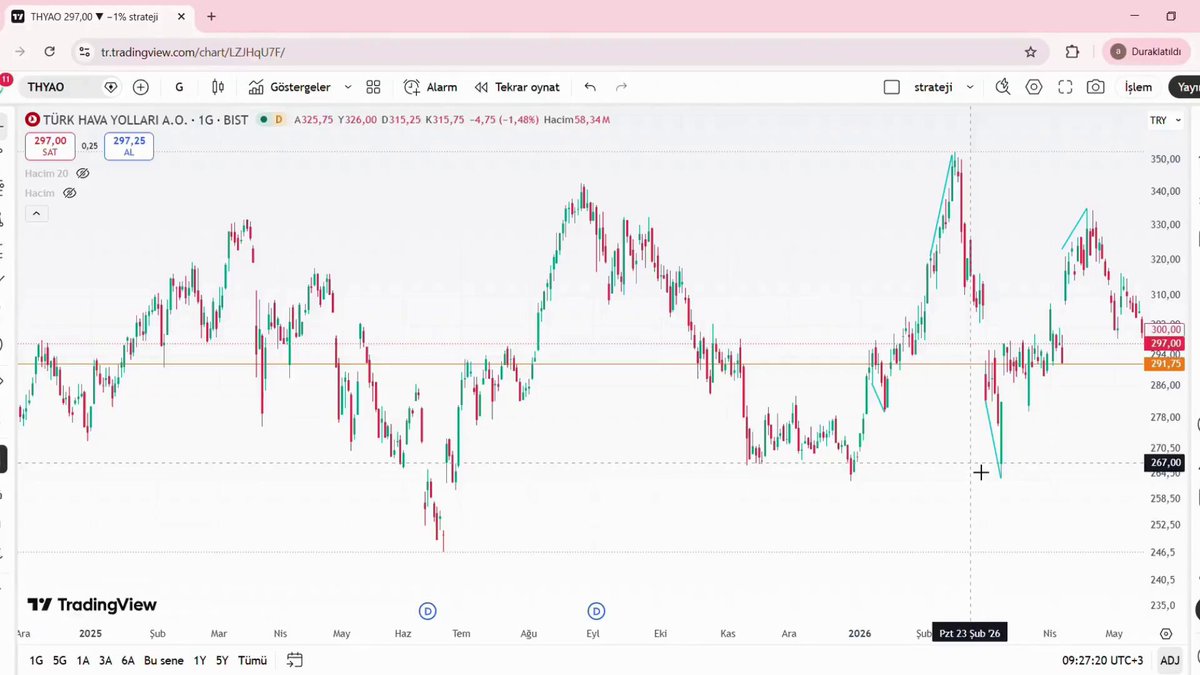
Task: Collapse the indicator legend with the arrow
Action: [36, 213]
